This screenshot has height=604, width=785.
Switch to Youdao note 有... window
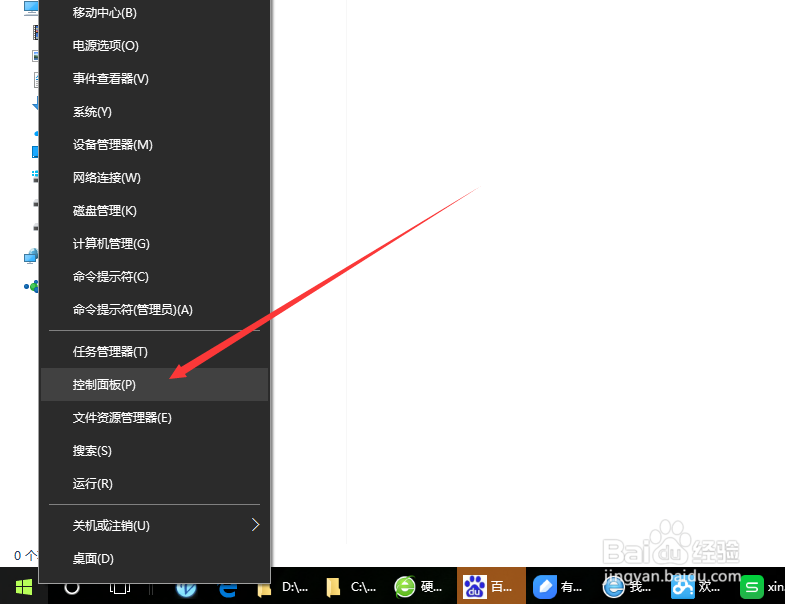tap(560, 587)
